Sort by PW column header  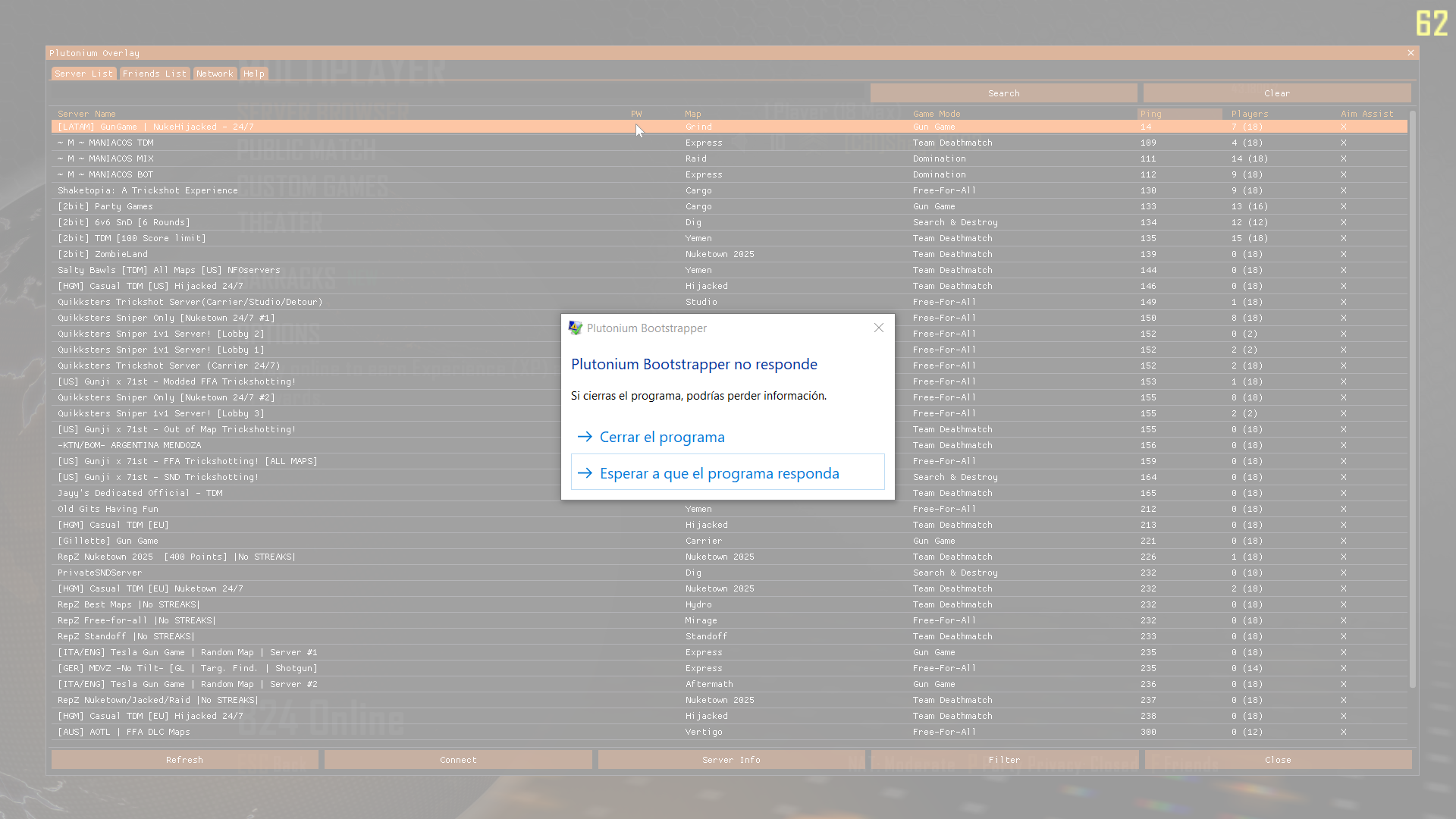[x=636, y=114]
